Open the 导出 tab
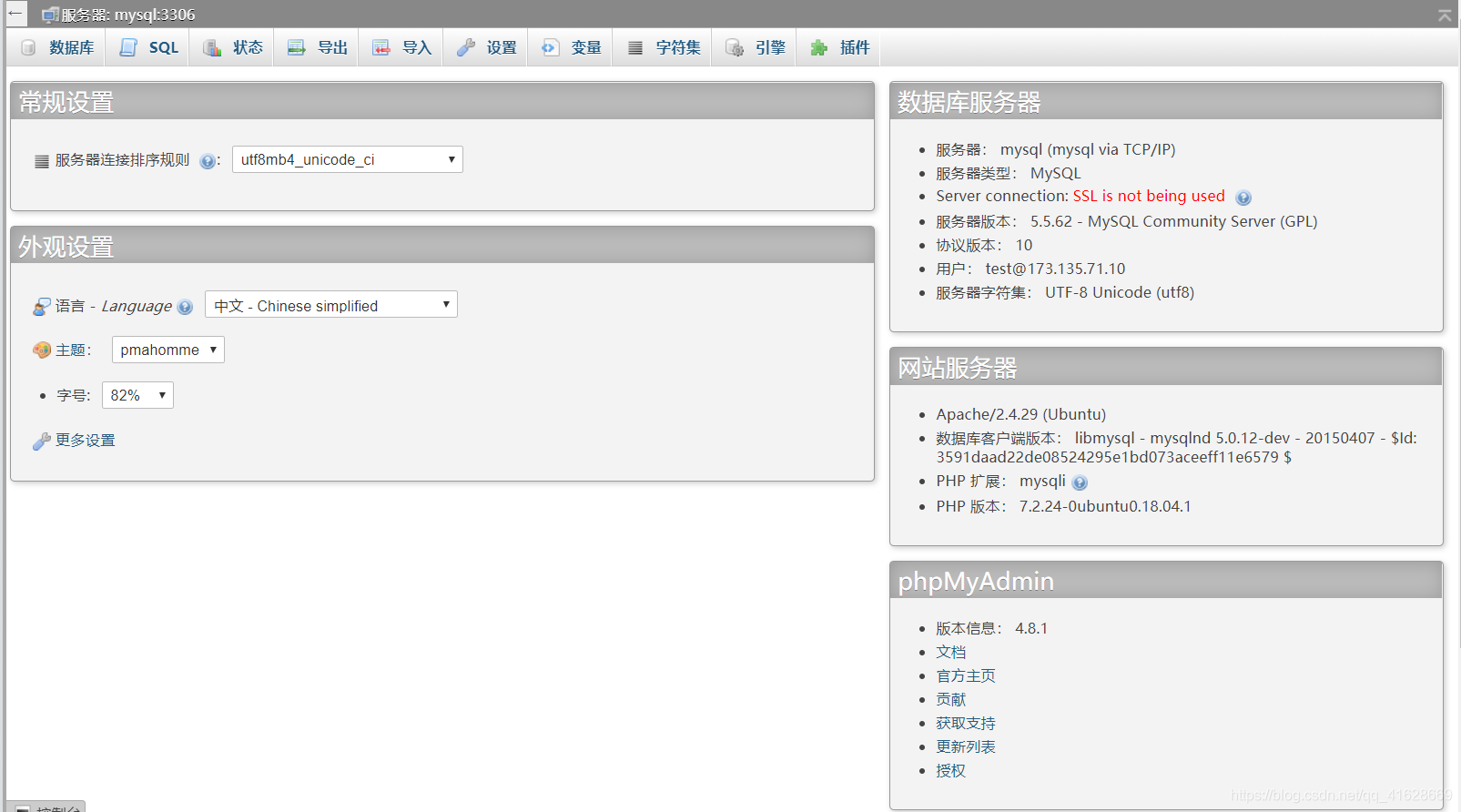 tap(316, 47)
